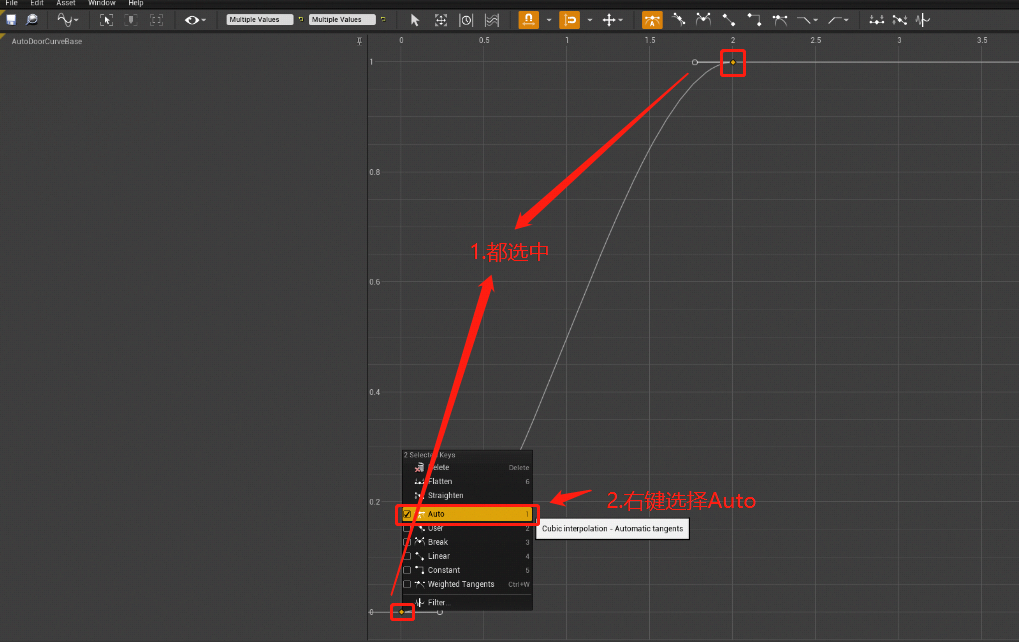Expand value snapping interval dropdown arrow
1019x642 pixels.
[x=590, y=20]
